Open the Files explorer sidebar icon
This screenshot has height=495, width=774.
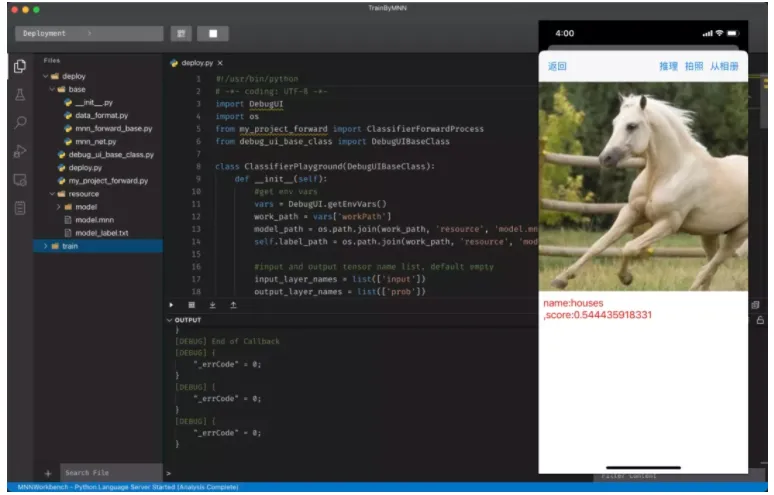pyautogui.click(x=20, y=66)
